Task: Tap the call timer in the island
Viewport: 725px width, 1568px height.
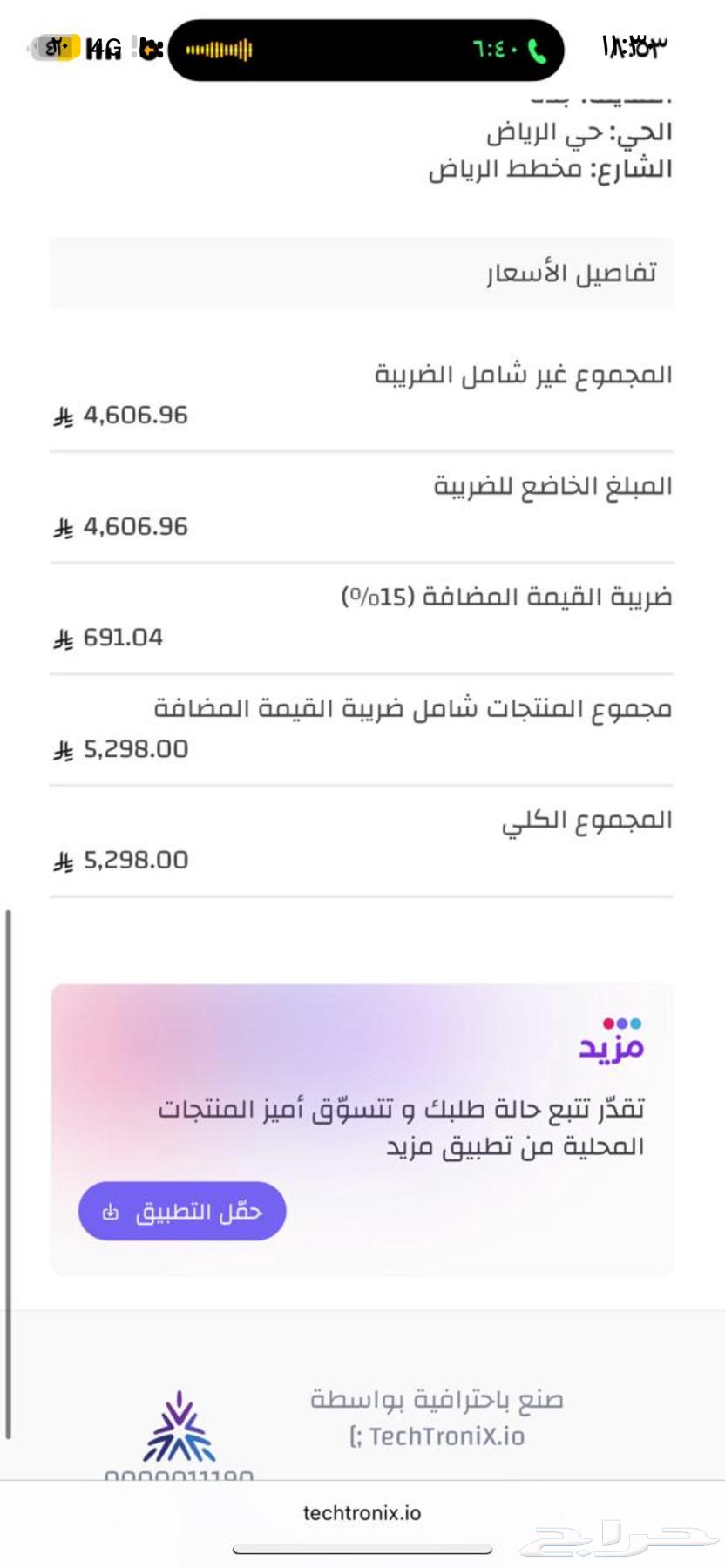Action: tap(496, 50)
